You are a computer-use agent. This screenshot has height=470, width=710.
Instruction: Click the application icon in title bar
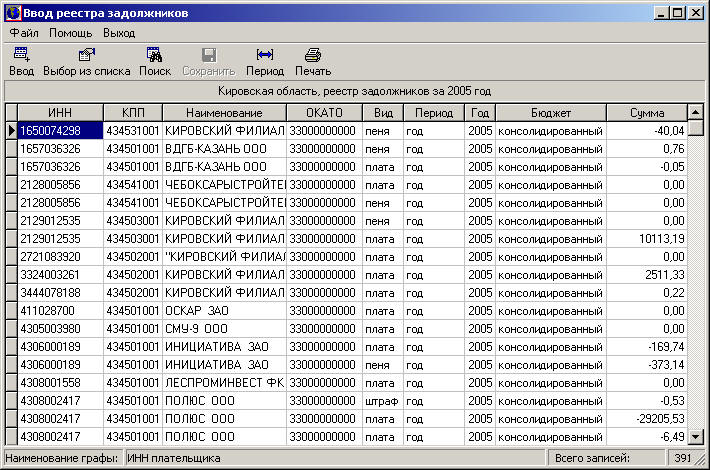point(12,12)
